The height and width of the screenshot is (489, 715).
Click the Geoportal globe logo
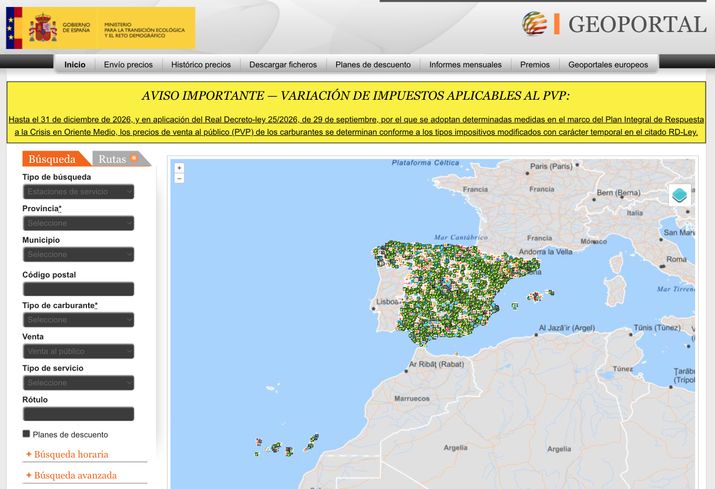tap(534, 23)
